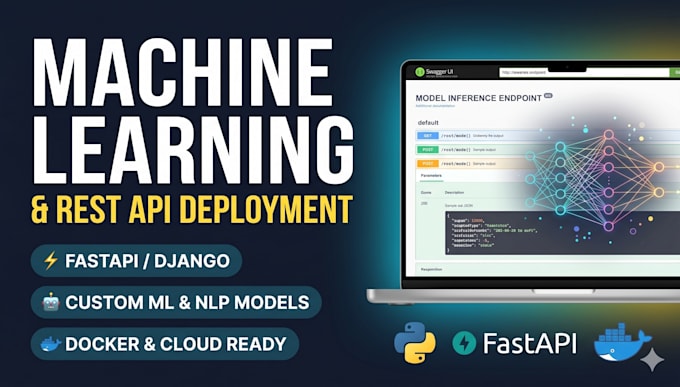Open the additional documentation link under the heading
This screenshot has height=387, width=680.
pos(435,105)
